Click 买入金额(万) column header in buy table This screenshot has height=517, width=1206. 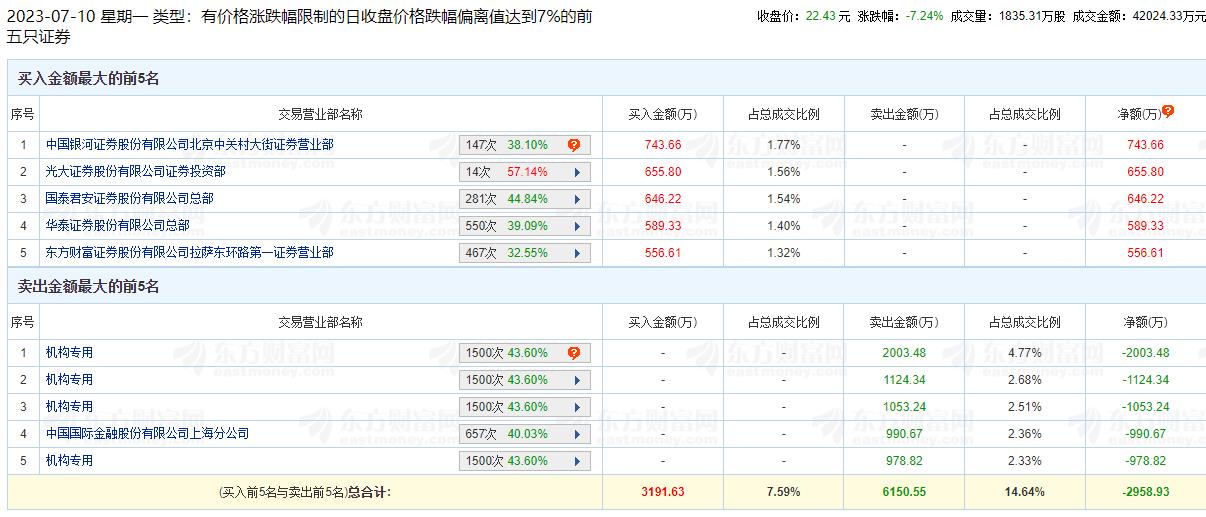coord(663,114)
